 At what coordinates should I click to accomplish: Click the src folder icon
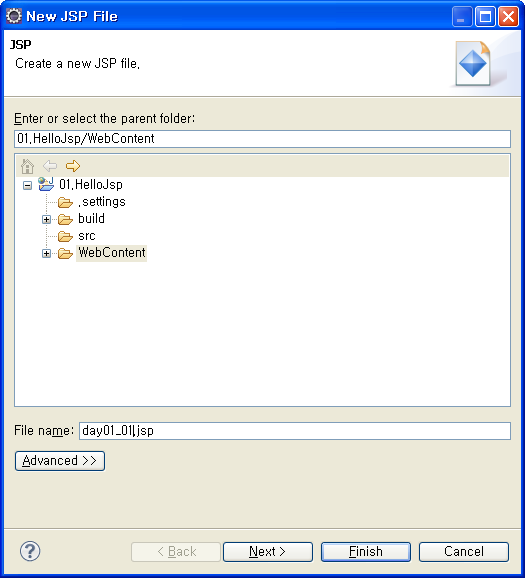tap(65, 236)
